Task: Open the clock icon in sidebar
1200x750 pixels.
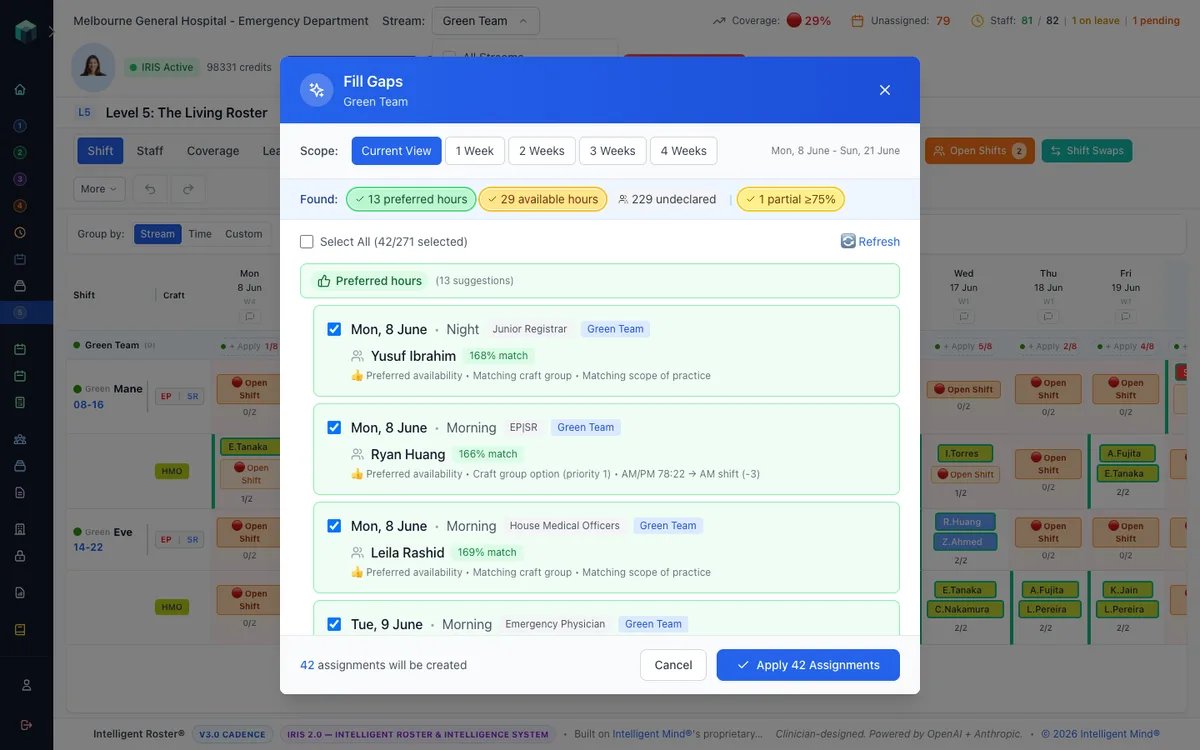Action: 20,232
